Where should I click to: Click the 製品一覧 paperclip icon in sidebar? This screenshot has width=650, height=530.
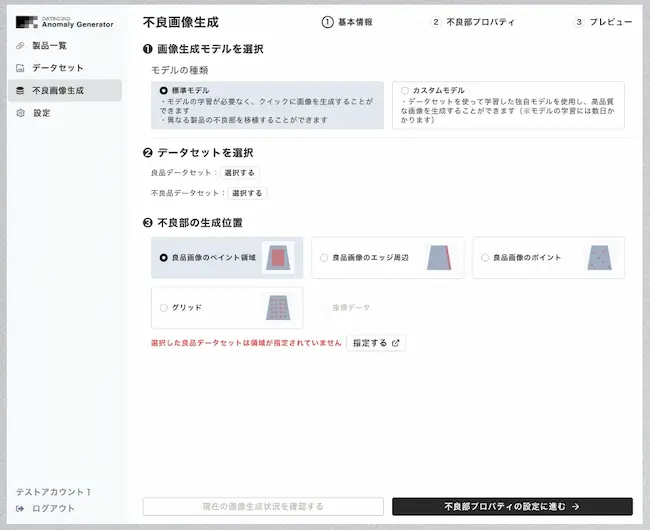coord(22,46)
